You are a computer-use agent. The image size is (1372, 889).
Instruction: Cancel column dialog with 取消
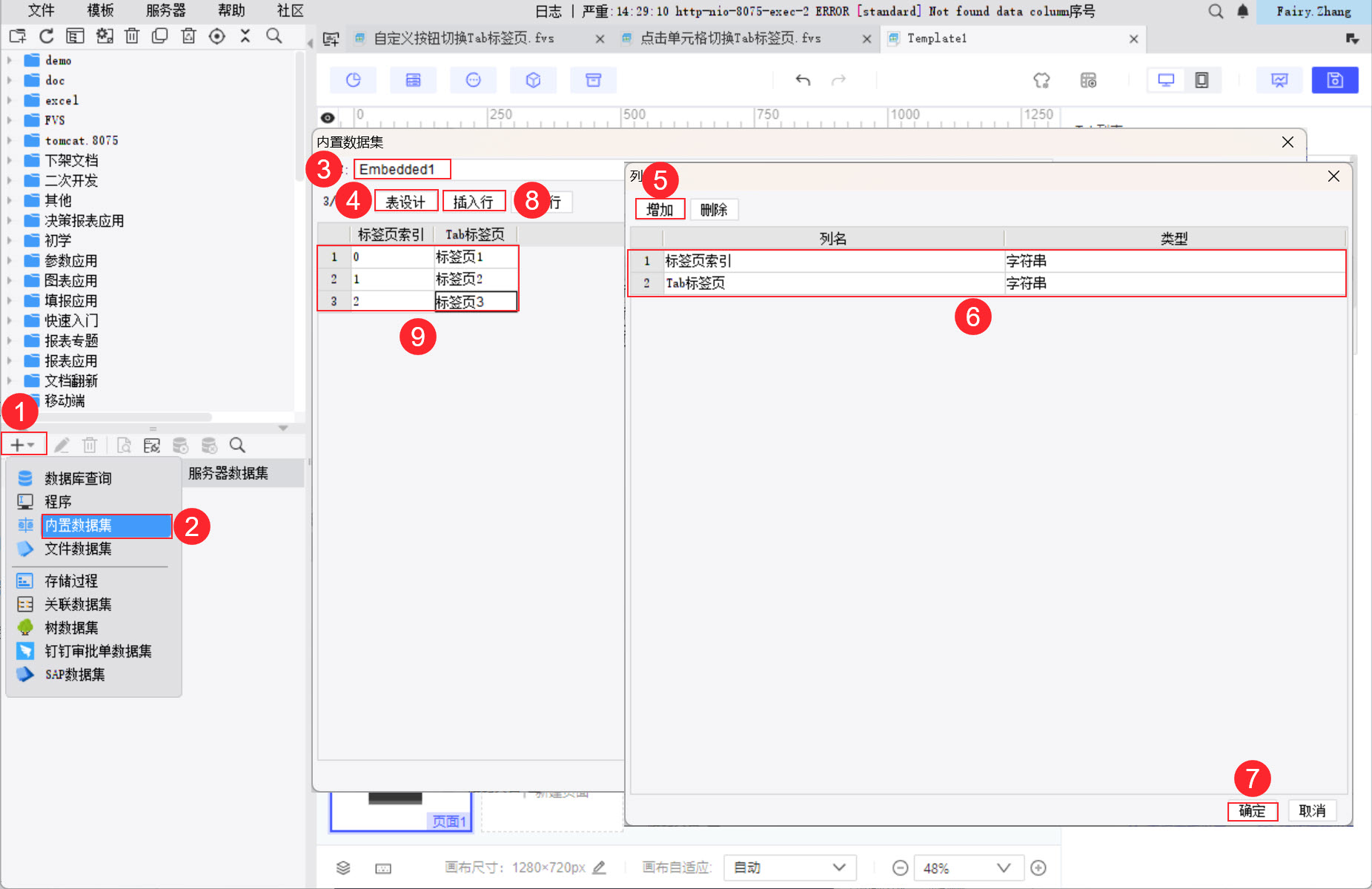click(1312, 811)
